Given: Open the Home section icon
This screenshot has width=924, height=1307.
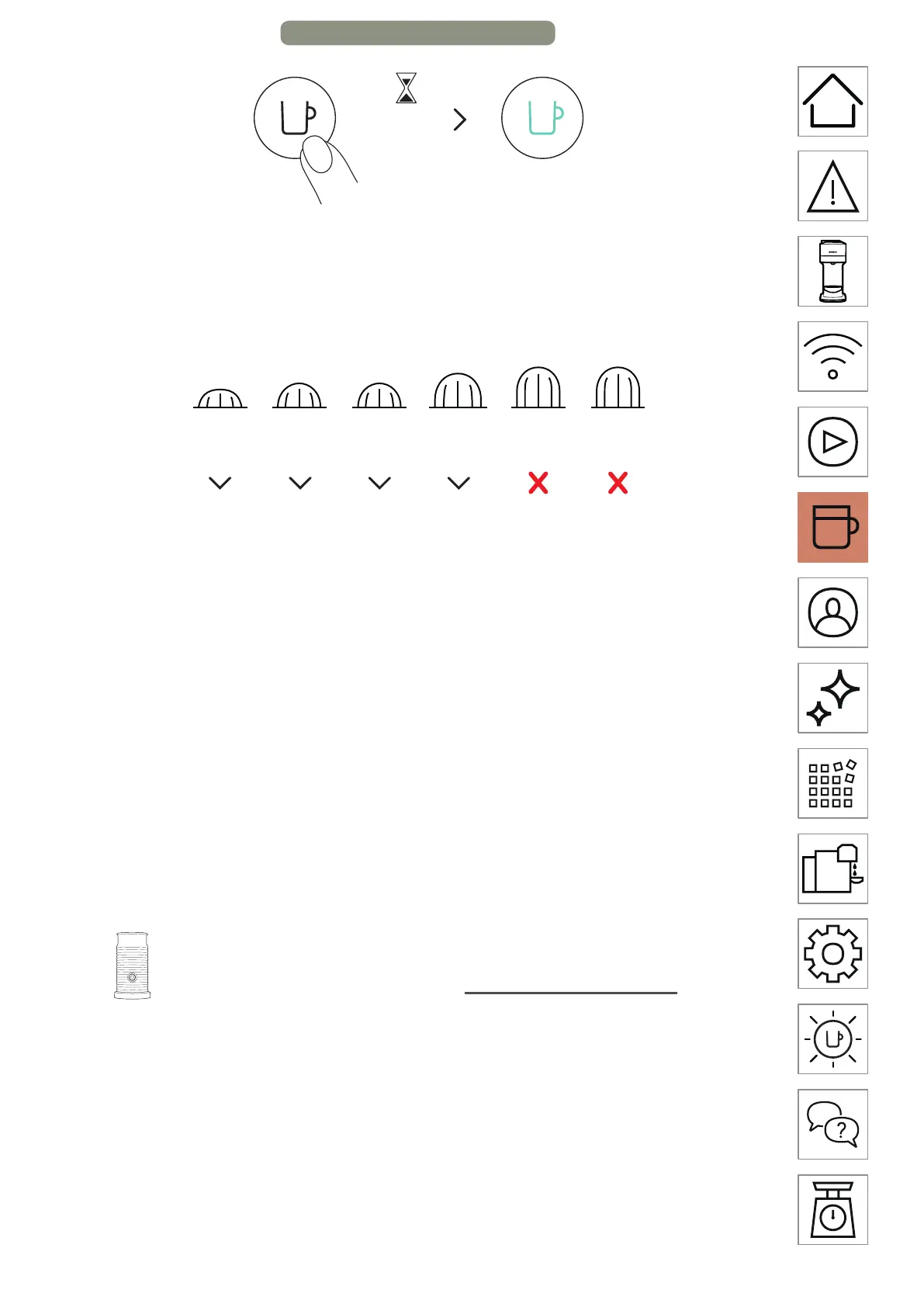Looking at the screenshot, I should pos(832,102).
